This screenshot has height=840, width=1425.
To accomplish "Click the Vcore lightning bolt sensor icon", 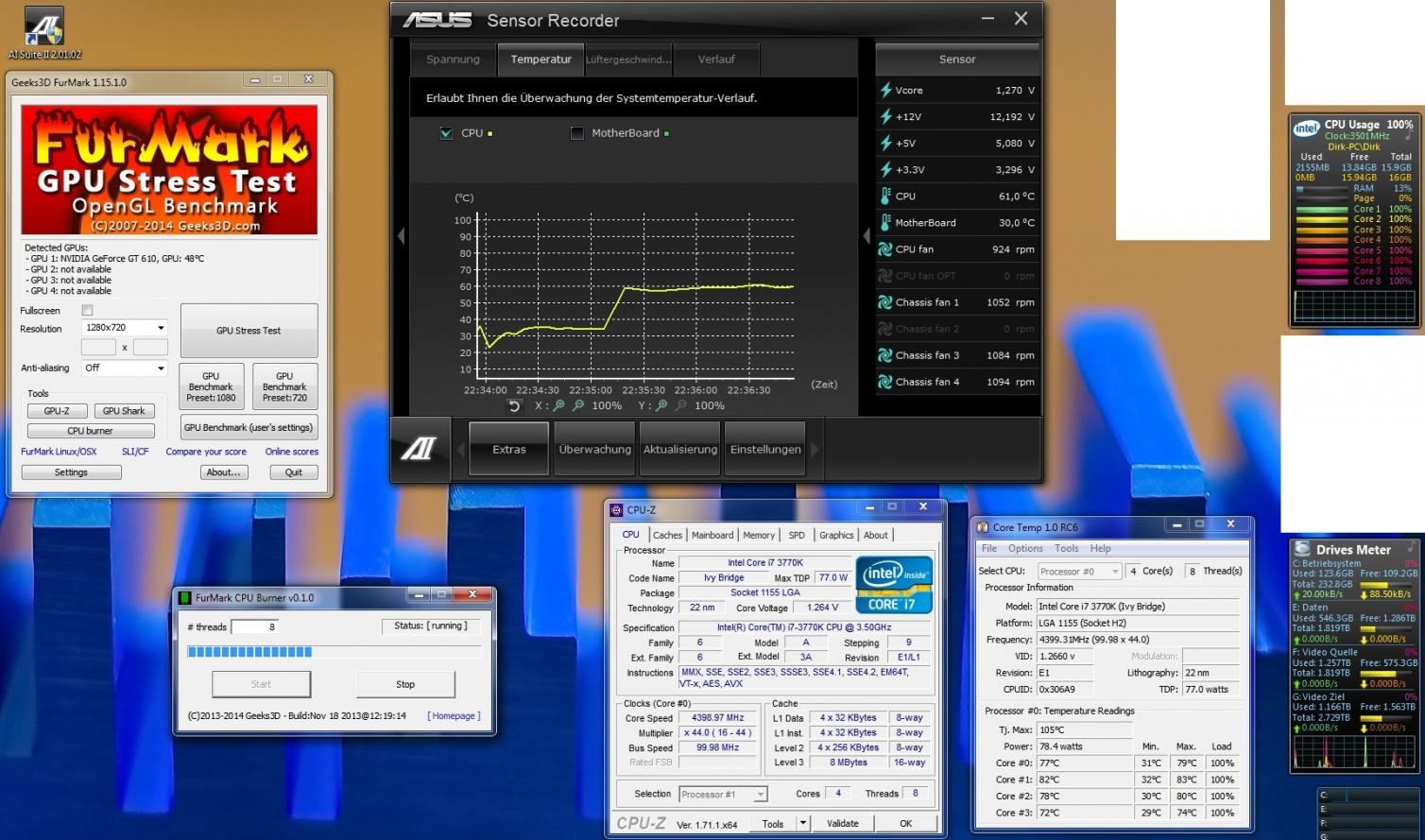I will (885, 90).
